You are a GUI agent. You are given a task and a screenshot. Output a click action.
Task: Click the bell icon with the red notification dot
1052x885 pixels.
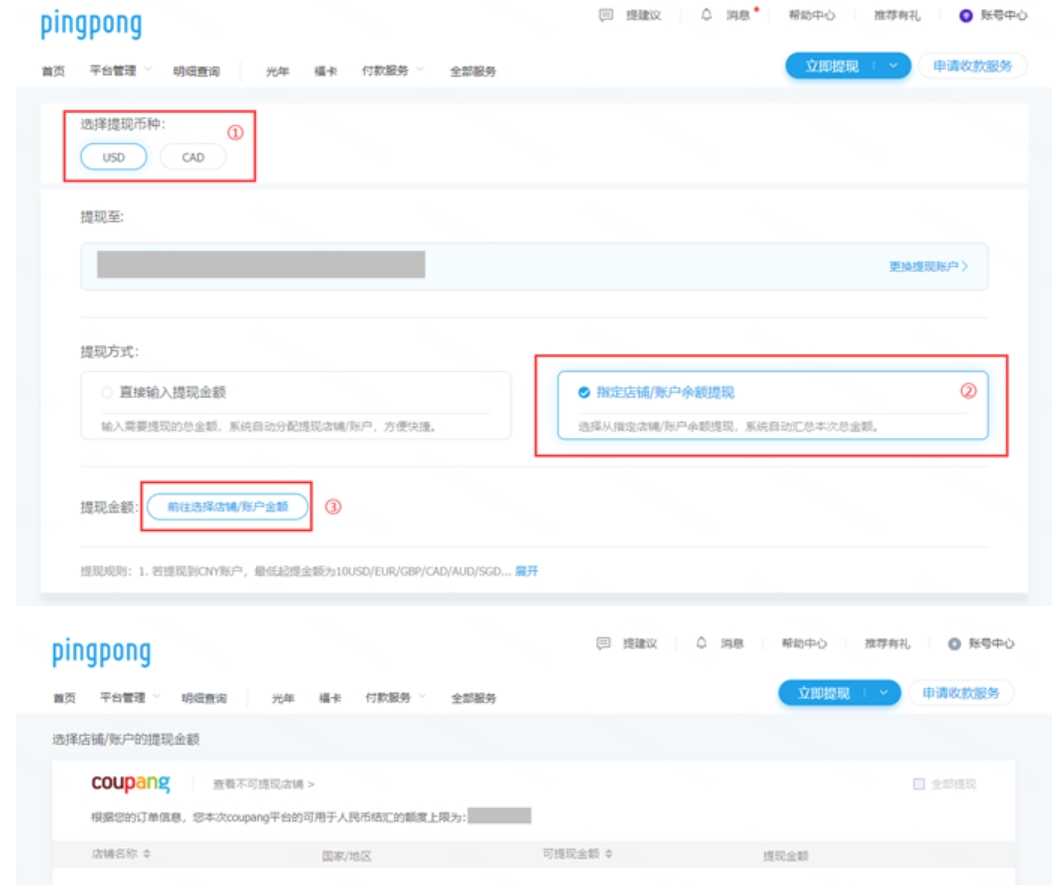[x=707, y=16]
